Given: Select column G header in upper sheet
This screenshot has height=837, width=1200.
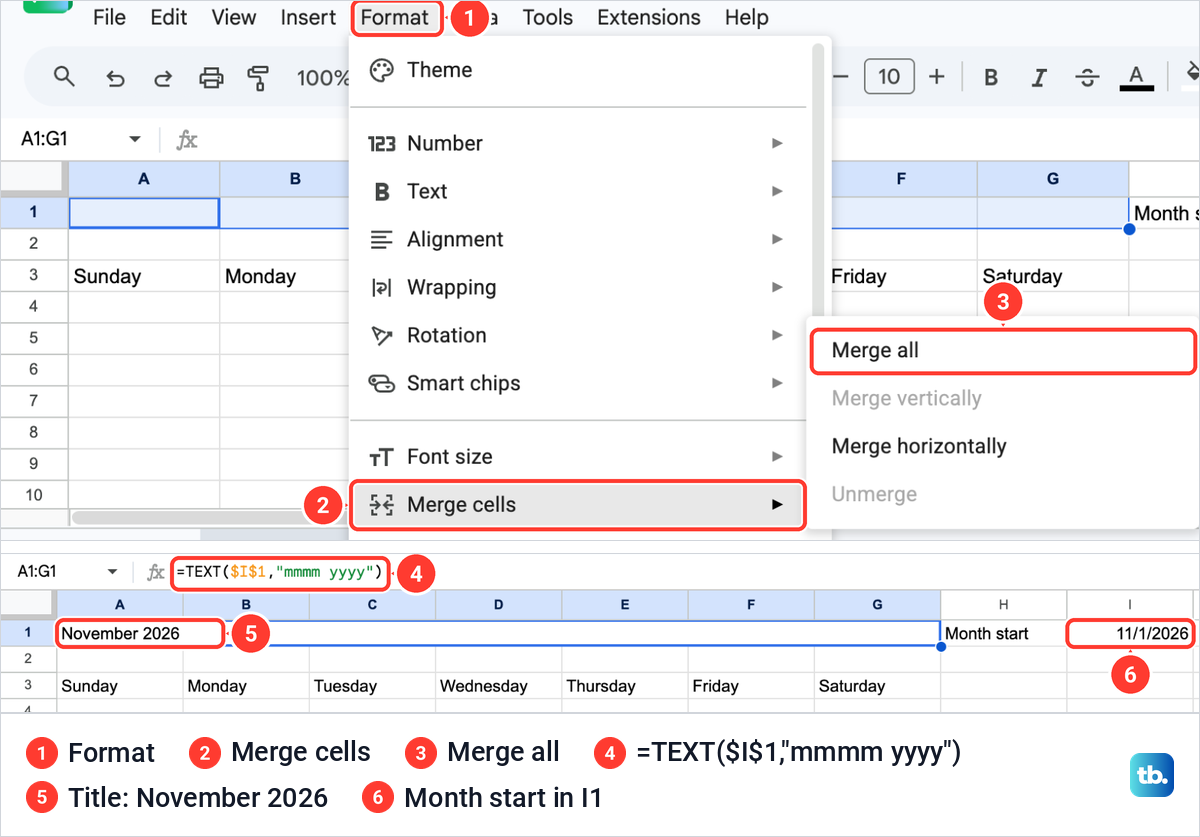Looking at the screenshot, I should point(1053,179).
